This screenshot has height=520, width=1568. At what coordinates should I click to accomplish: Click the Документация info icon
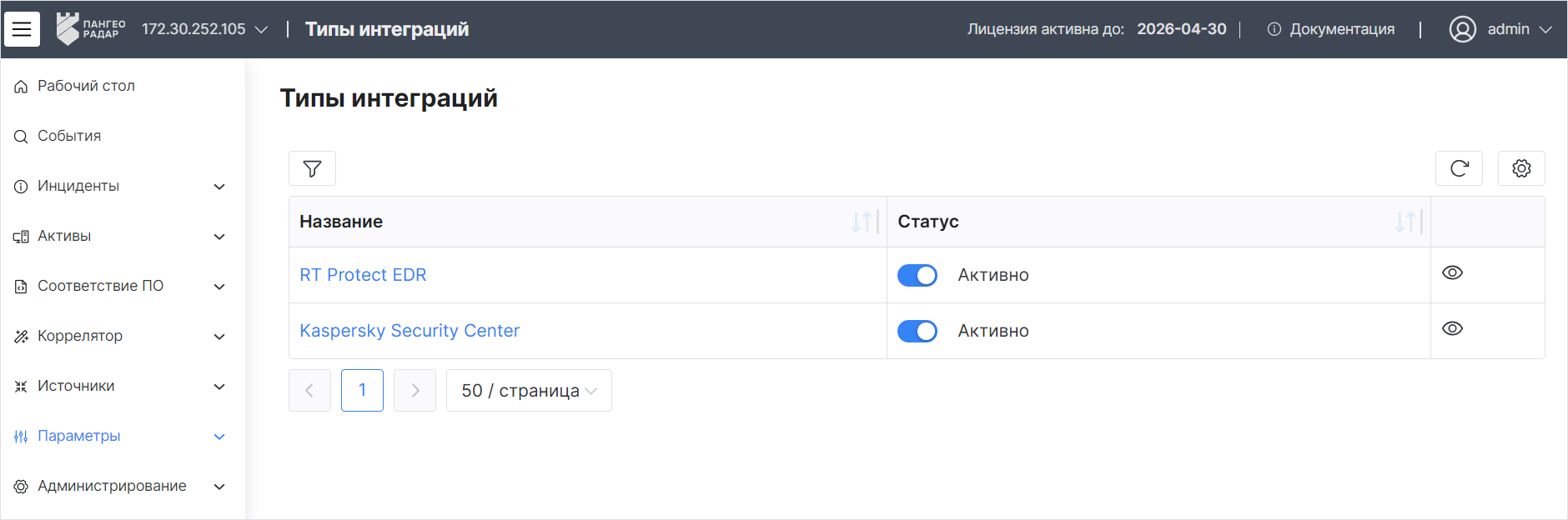point(1274,29)
